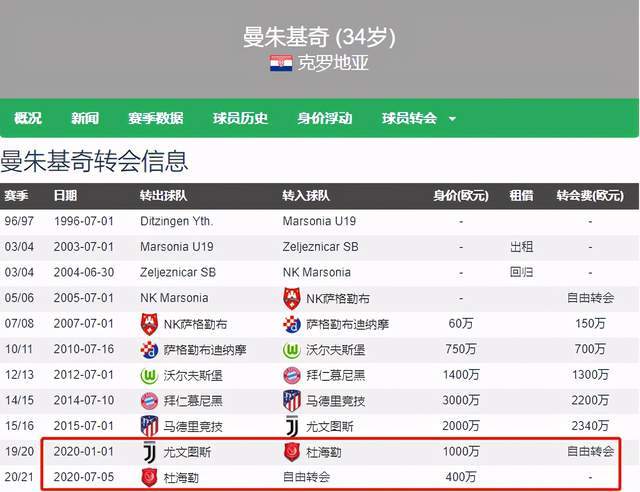The height and width of the screenshot is (492, 640).
Task: Click 回归 in the 2004-06-30 row
Action: pos(521,272)
